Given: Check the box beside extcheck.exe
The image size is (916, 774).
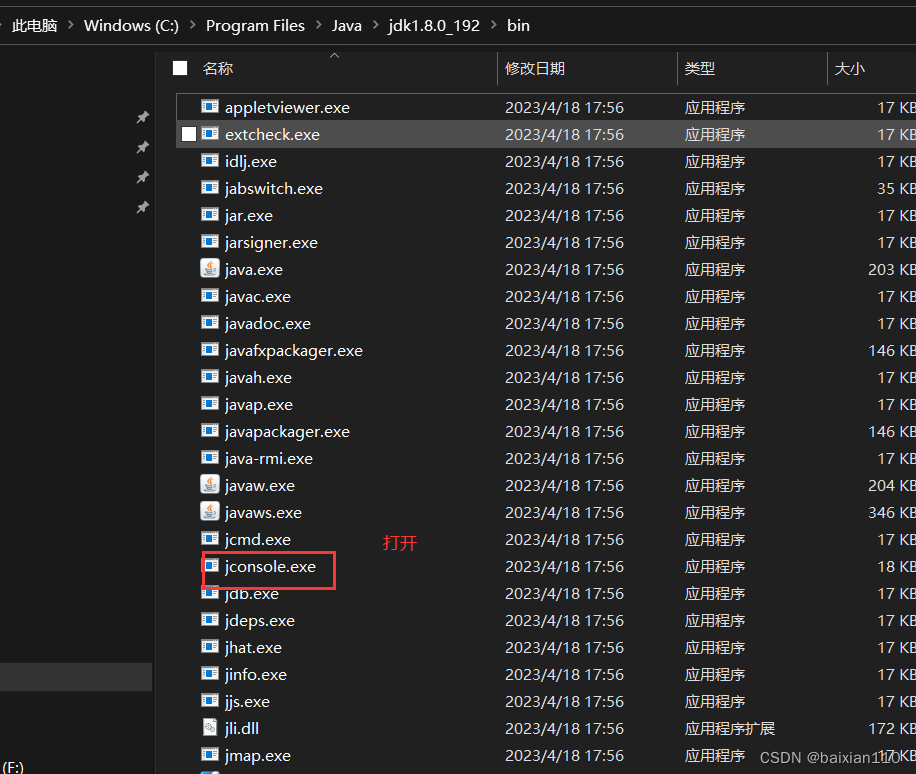Looking at the screenshot, I should [189, 134].
